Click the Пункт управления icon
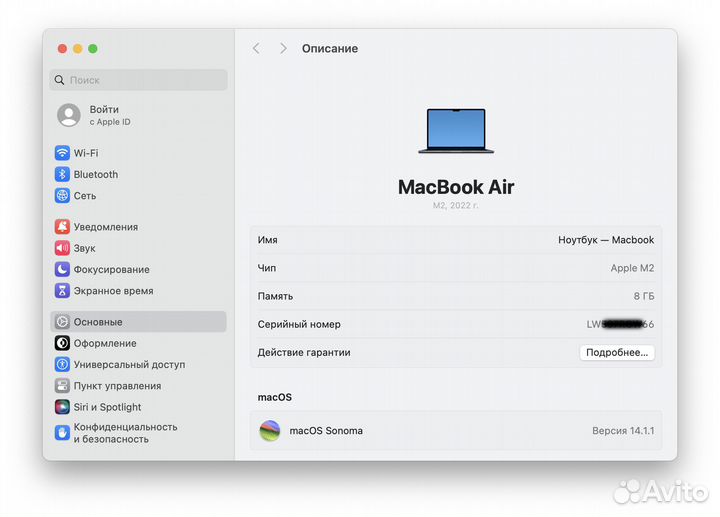 (62, 386)
